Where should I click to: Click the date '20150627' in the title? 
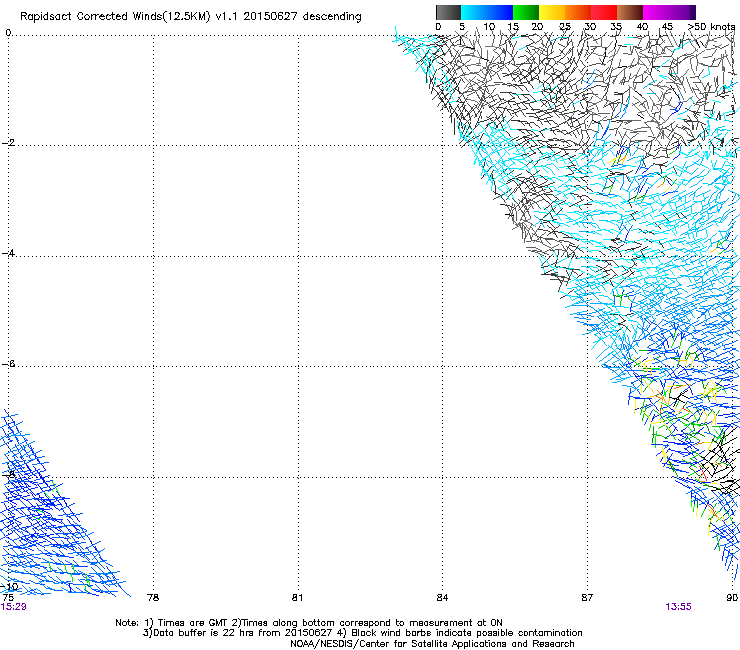270,17
